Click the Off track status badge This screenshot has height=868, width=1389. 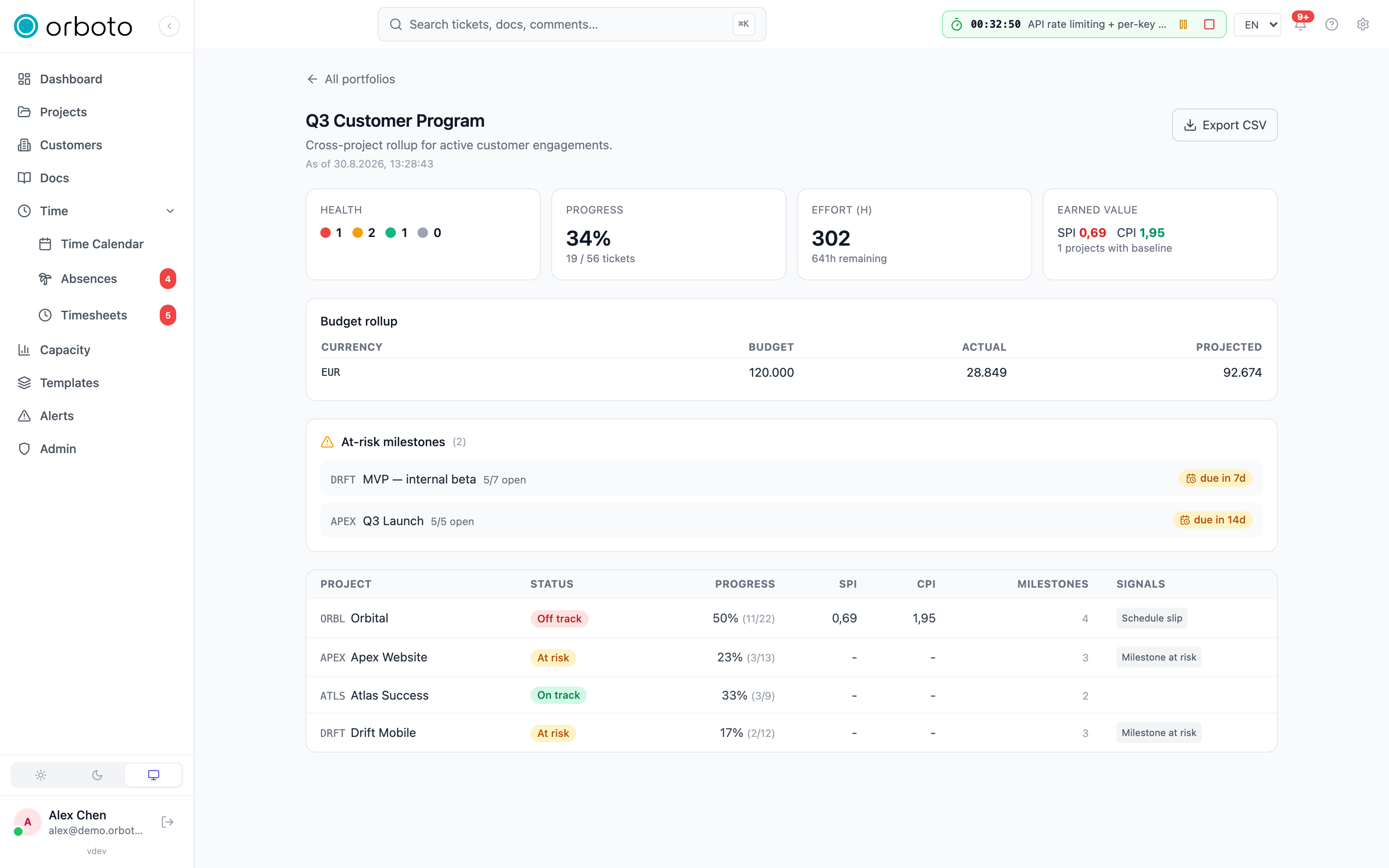pos(559,618)
